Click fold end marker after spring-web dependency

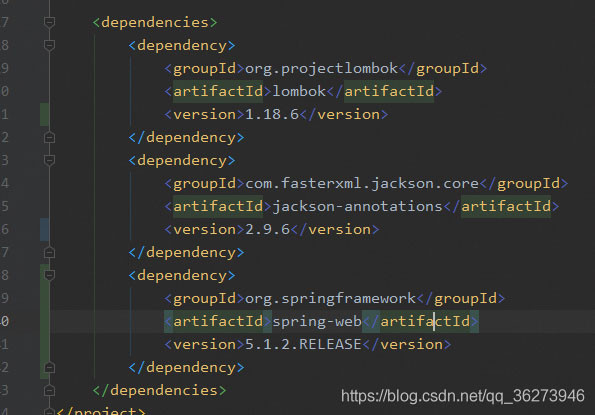click(x=49, y=367)
